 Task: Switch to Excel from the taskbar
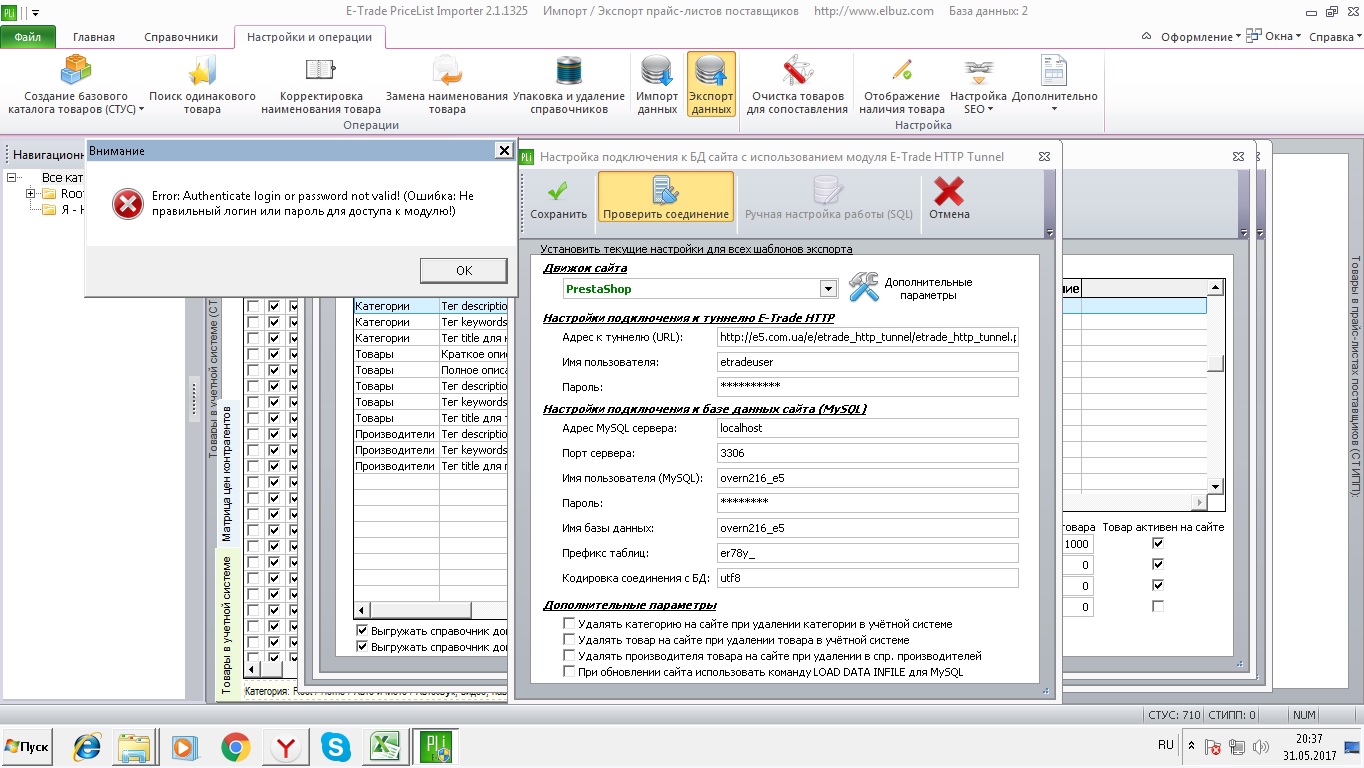[x=386, y=746]
